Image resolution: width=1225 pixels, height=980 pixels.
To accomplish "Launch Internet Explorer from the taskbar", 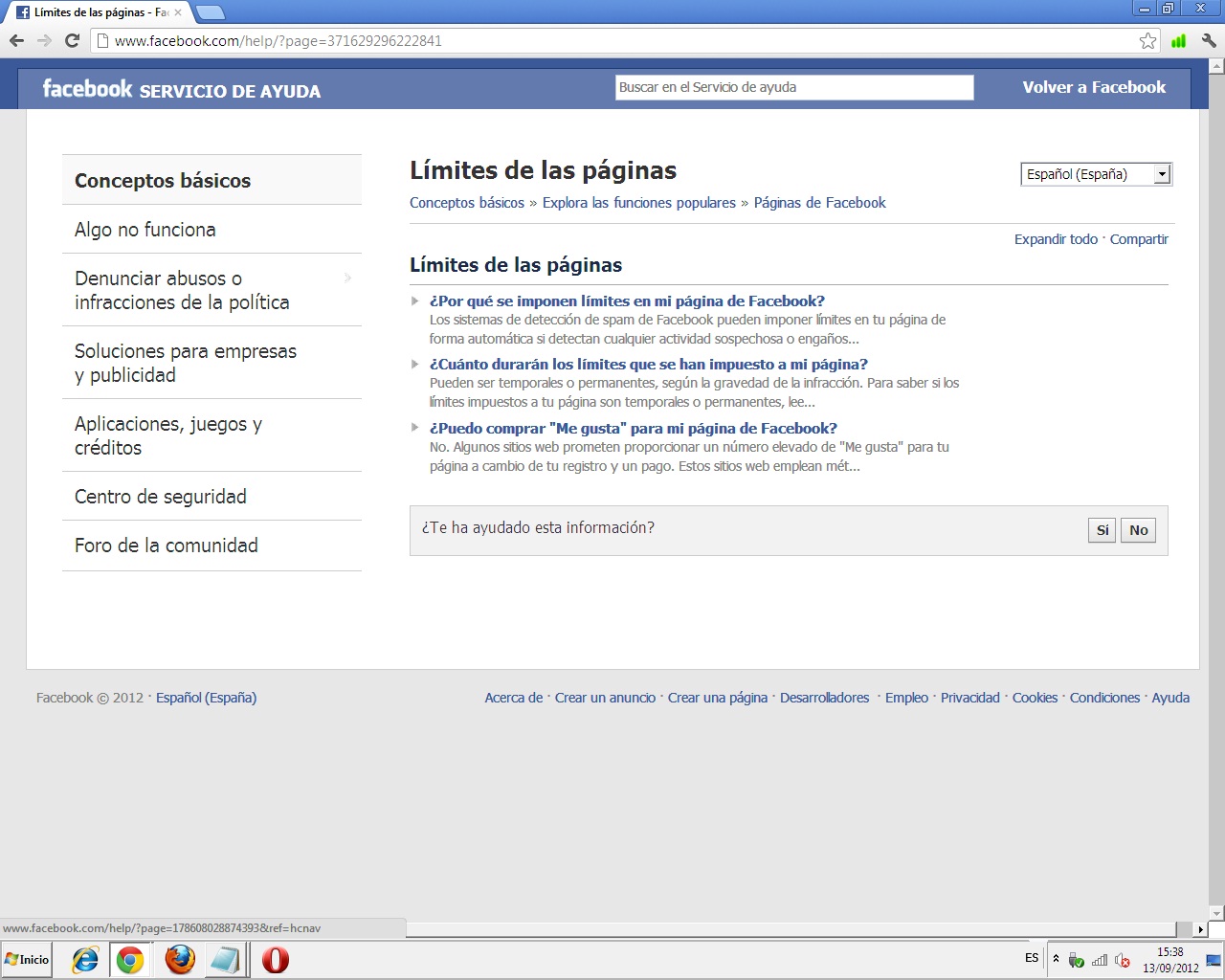I will tap(85, 960).
